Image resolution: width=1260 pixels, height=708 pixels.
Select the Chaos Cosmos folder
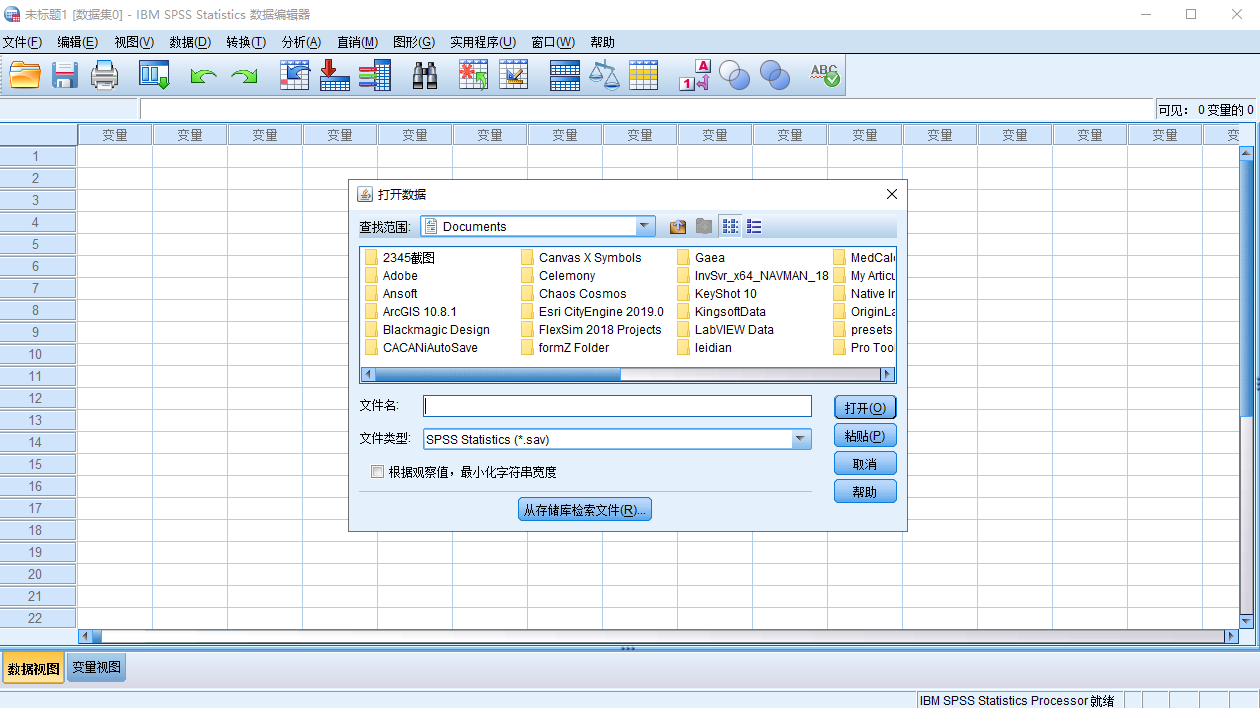pos(574,294)
